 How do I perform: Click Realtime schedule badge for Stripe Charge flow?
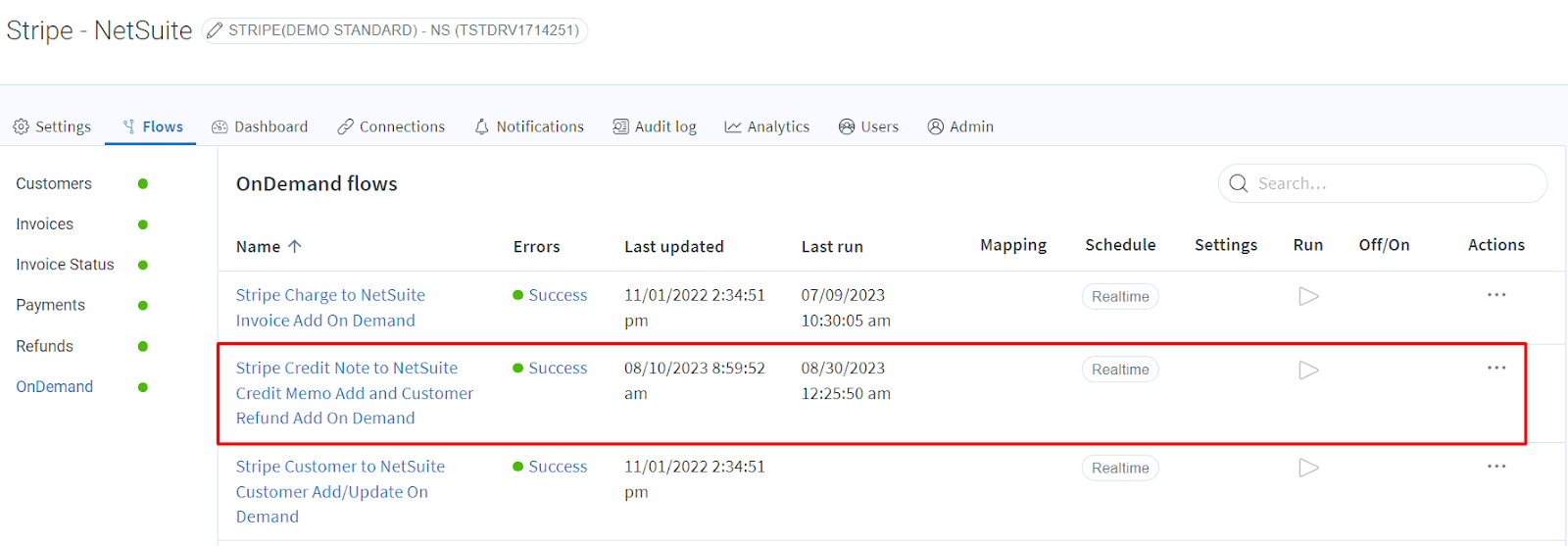1120,296
